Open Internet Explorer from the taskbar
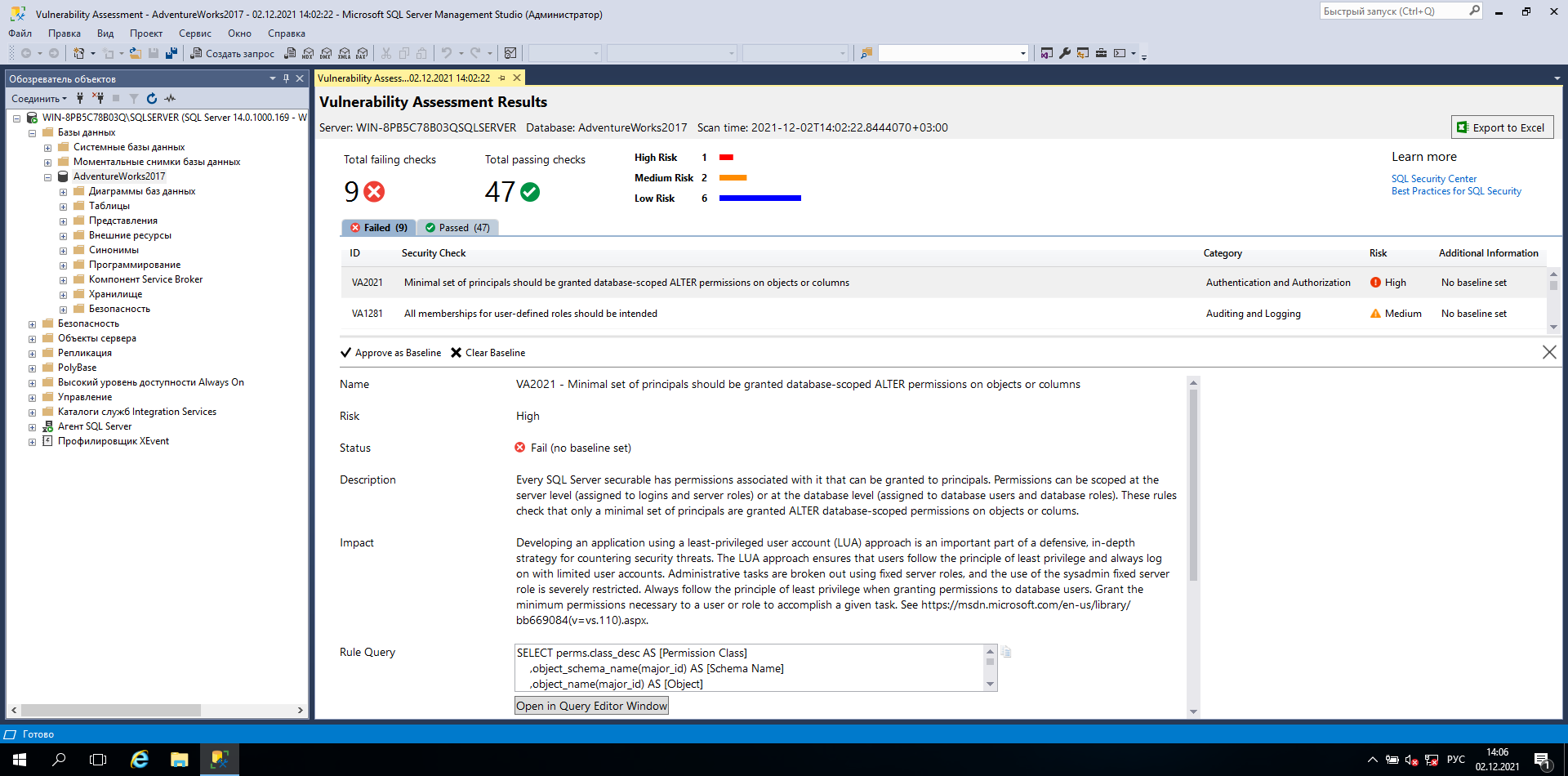The width and height of the screenshot is (1568, 776). [x=140, y=760]
